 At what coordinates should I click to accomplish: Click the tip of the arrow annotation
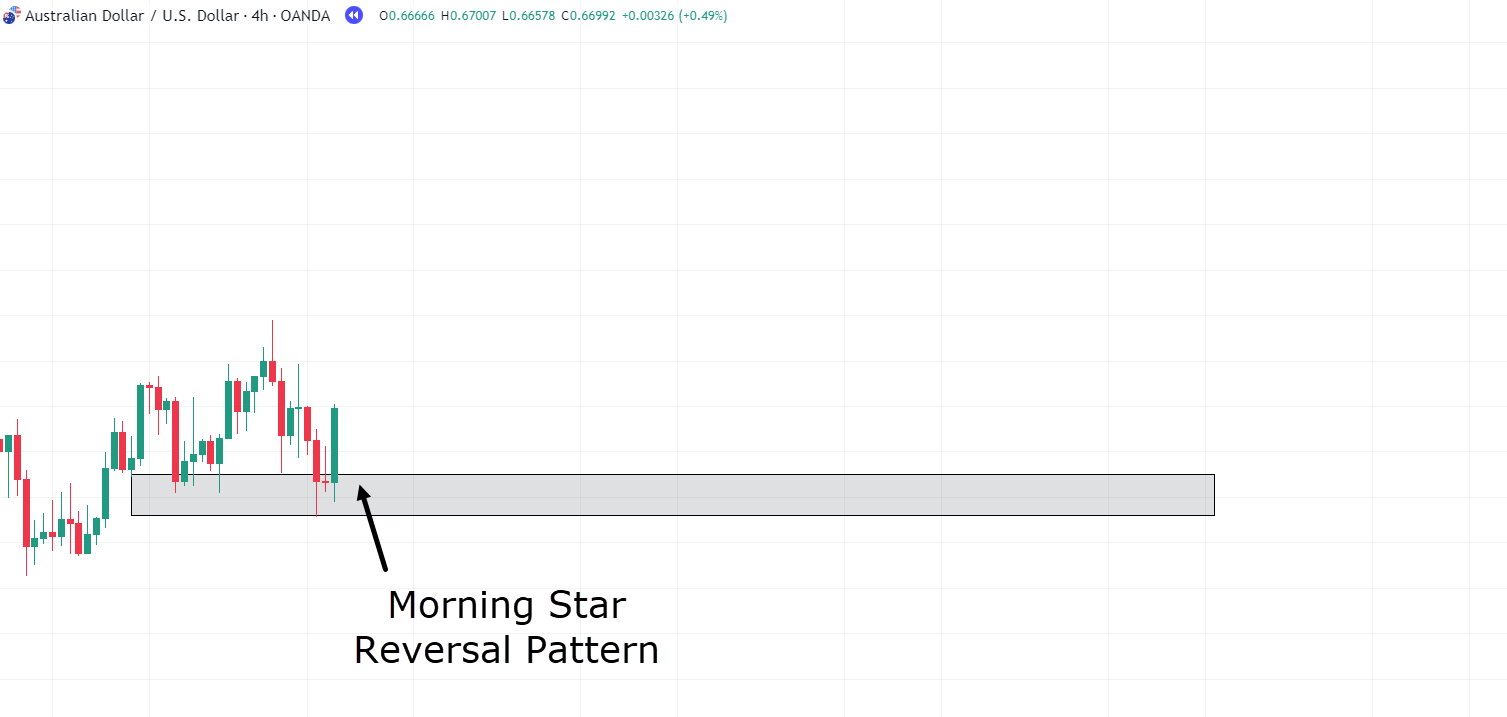tap(361, 488)
